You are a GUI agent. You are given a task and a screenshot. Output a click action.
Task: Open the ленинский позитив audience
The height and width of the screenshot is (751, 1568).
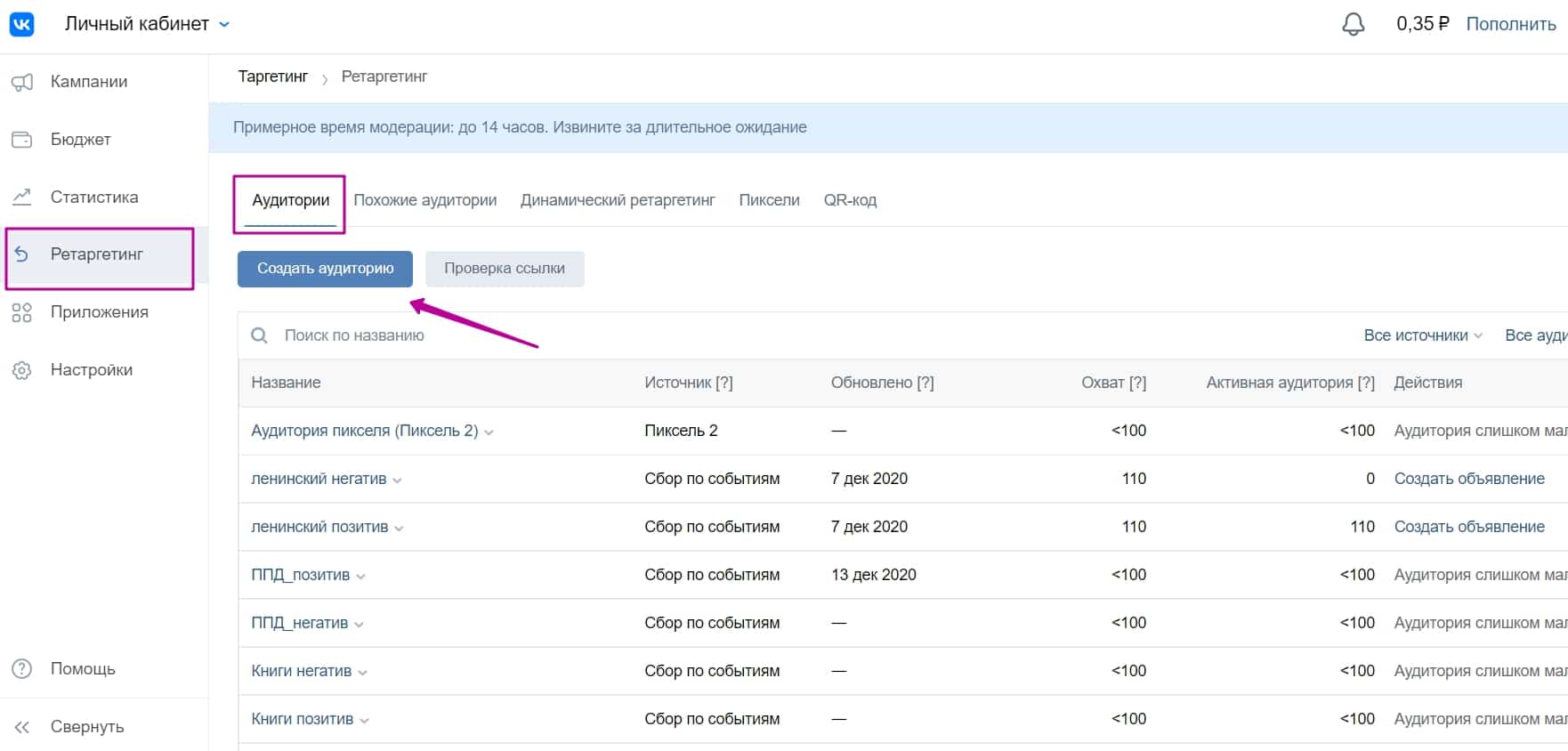(x=319, y=527)
